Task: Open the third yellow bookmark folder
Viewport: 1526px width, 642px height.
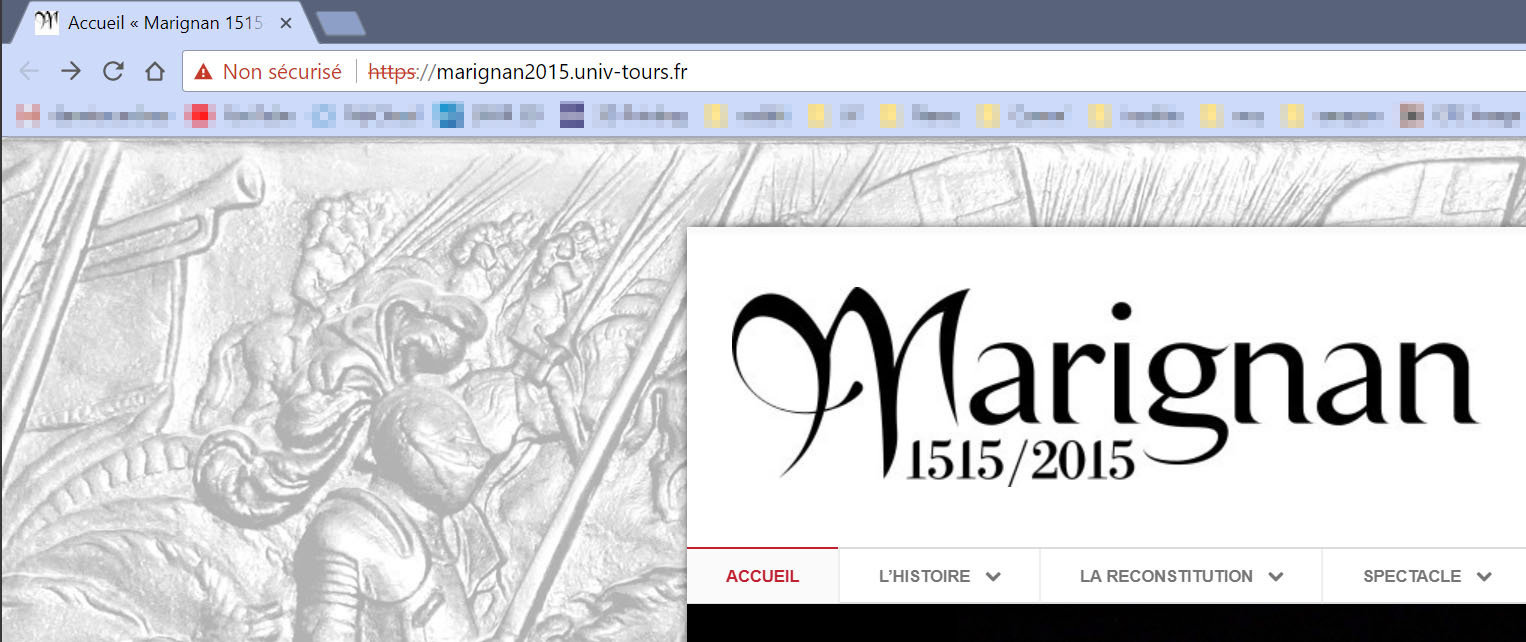Action: tap(890, 116)
